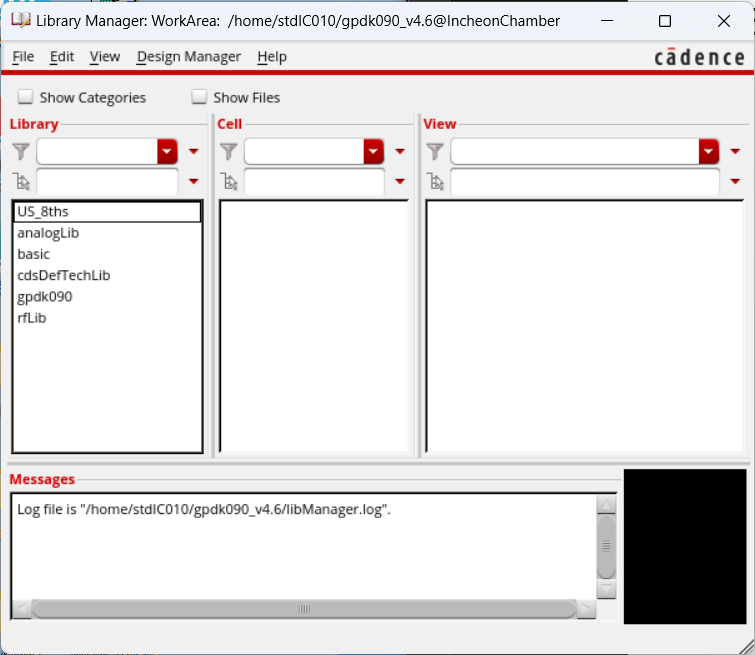This screenshot has width=755, height=655.
Task: Open the View menu
Action: coord(104,57)
